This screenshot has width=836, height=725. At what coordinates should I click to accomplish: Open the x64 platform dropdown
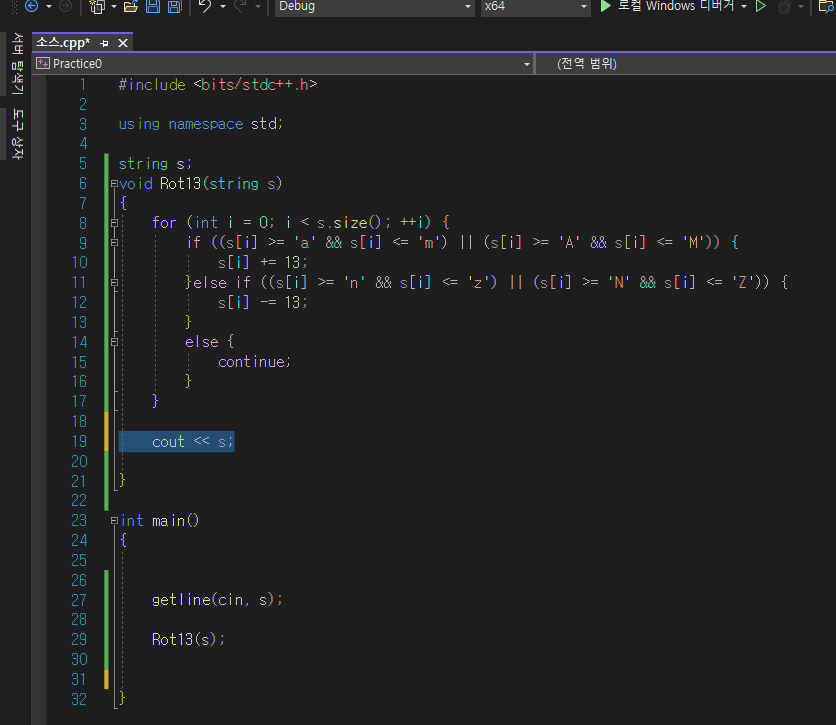click(535, 6)
